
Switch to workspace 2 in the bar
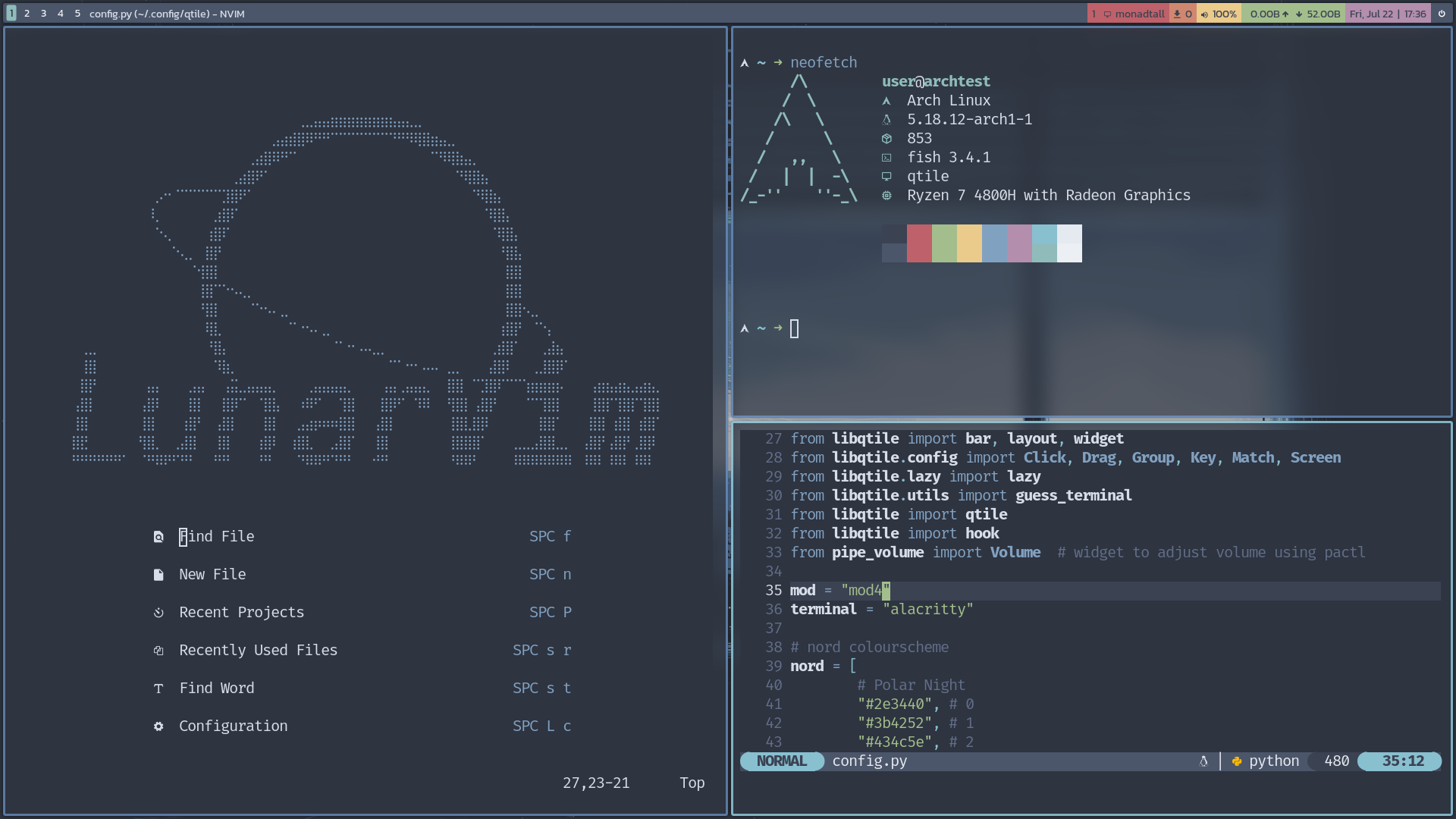(27, 14)
